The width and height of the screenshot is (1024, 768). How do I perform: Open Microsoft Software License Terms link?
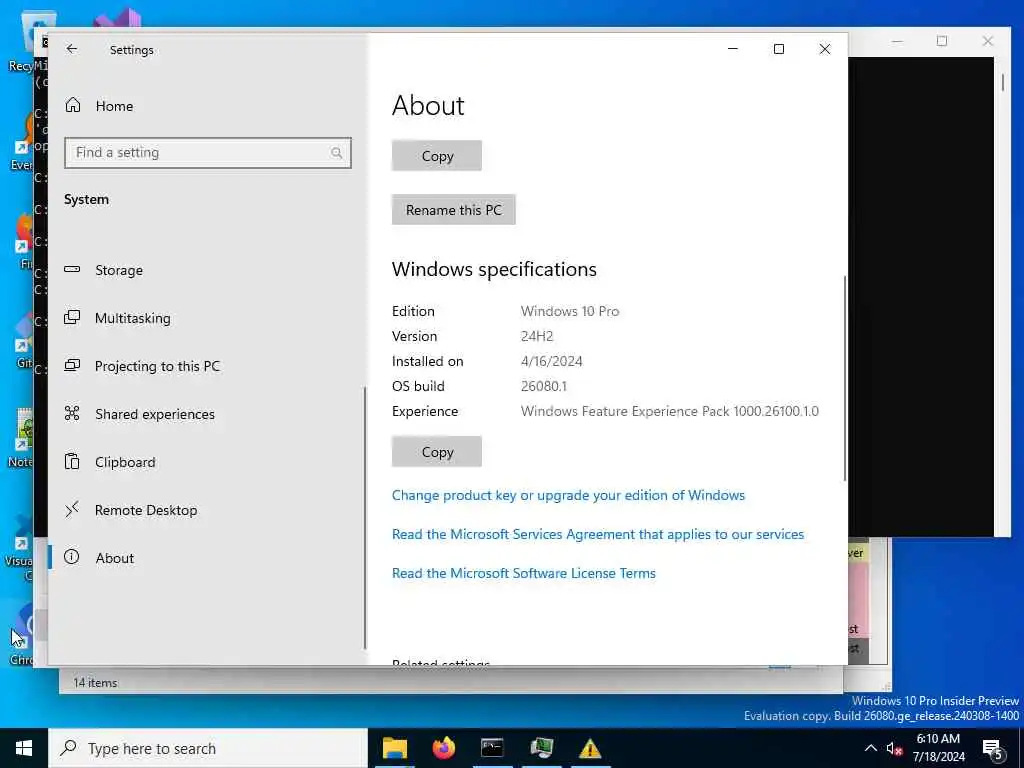click(524, 573)
